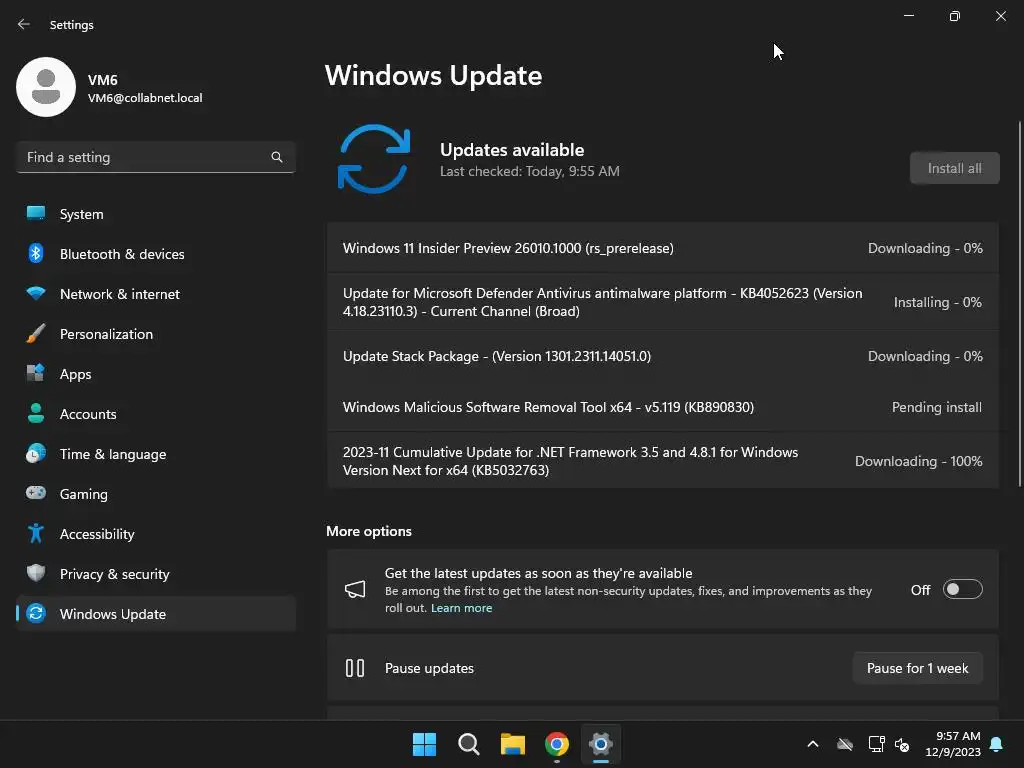Click the Time & language clock icon
Image resolution: width=1024 pixels, height=768 pixels.
point(36,453)
